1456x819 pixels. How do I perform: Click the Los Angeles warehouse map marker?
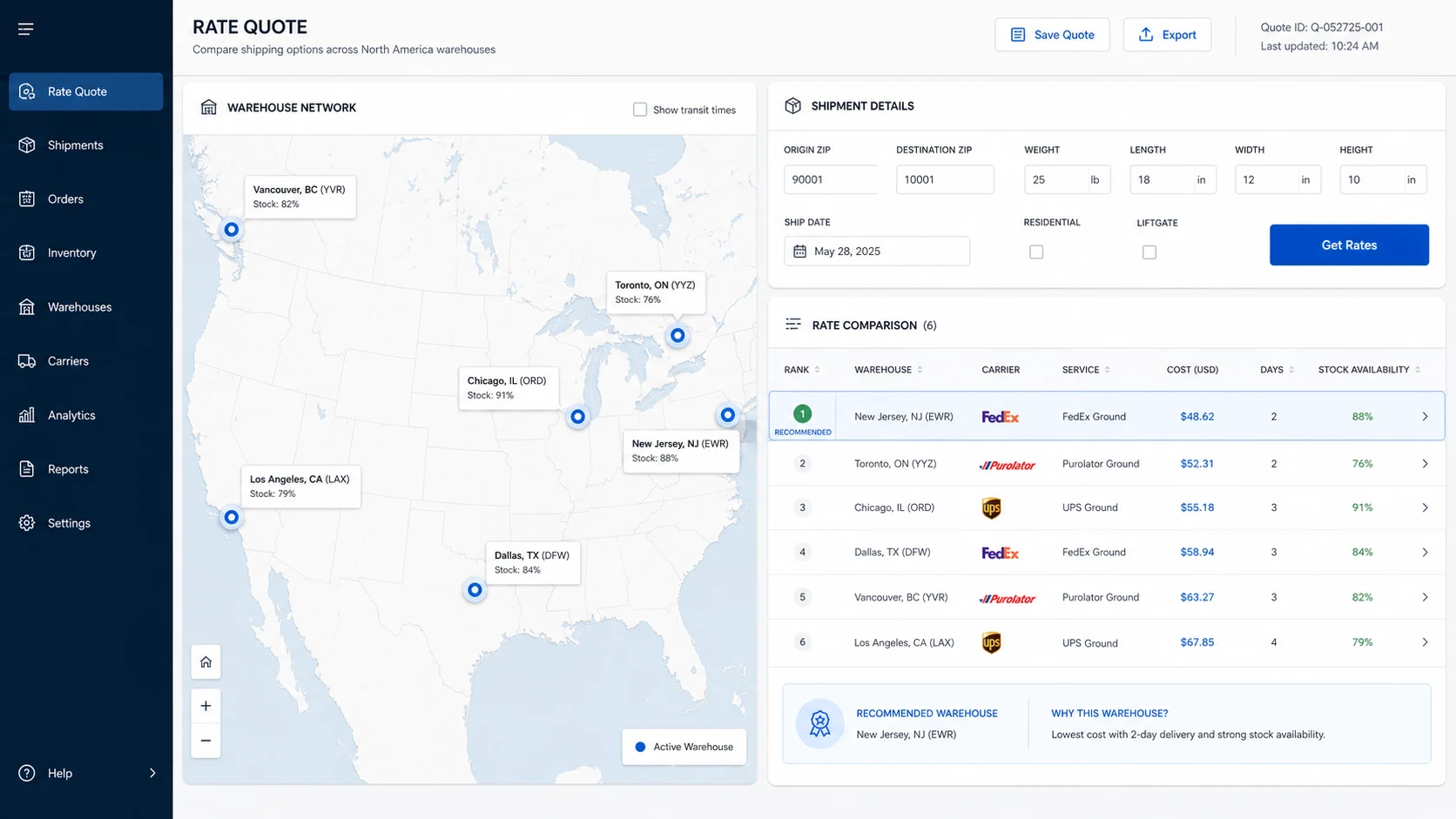point(231,518)
